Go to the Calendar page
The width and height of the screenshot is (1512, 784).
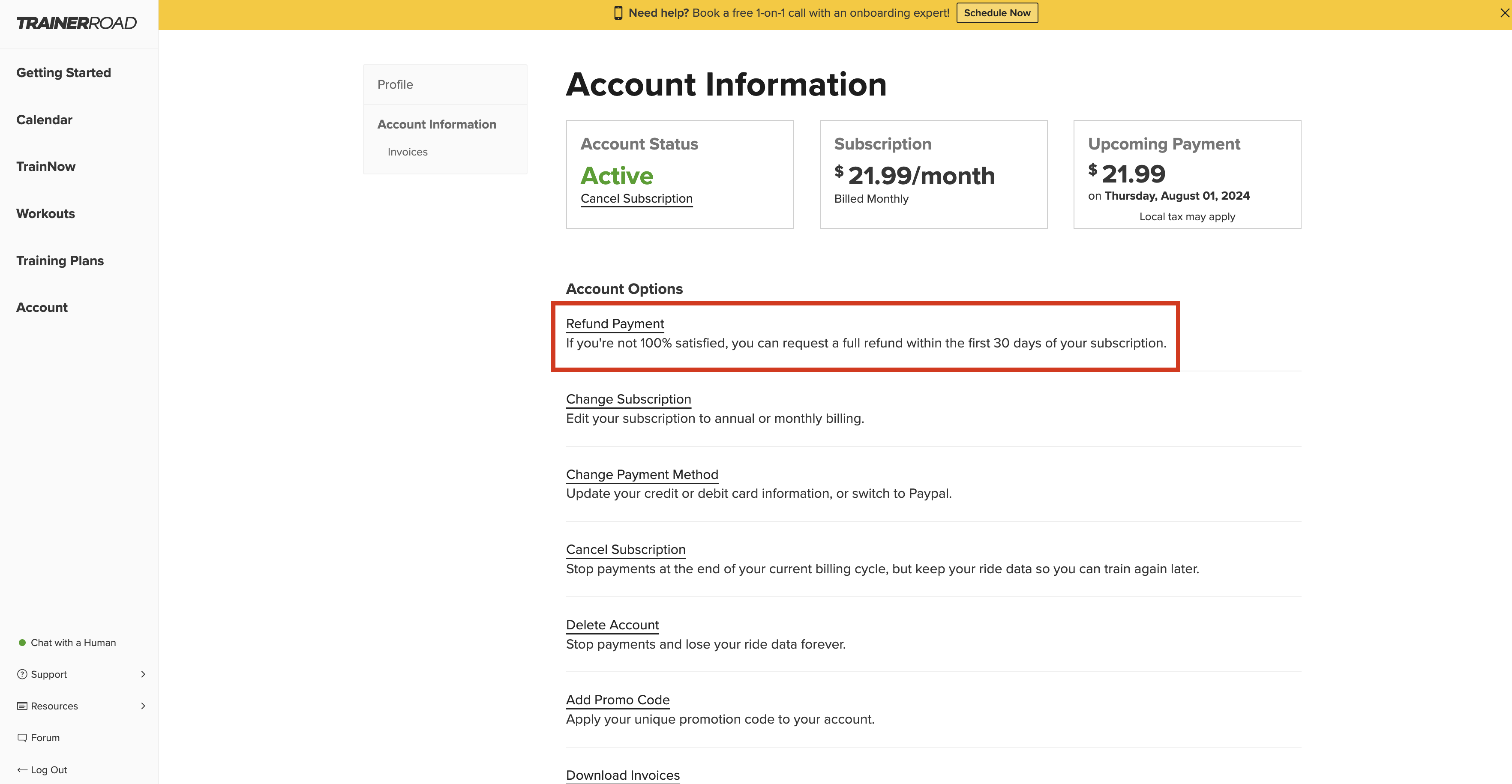[x=44, y=120]
